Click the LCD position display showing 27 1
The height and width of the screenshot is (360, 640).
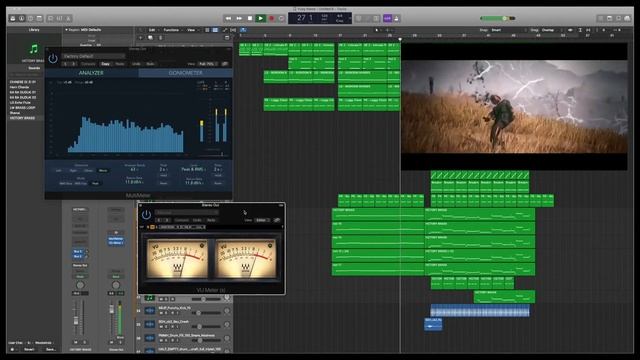tap(305, 18)
